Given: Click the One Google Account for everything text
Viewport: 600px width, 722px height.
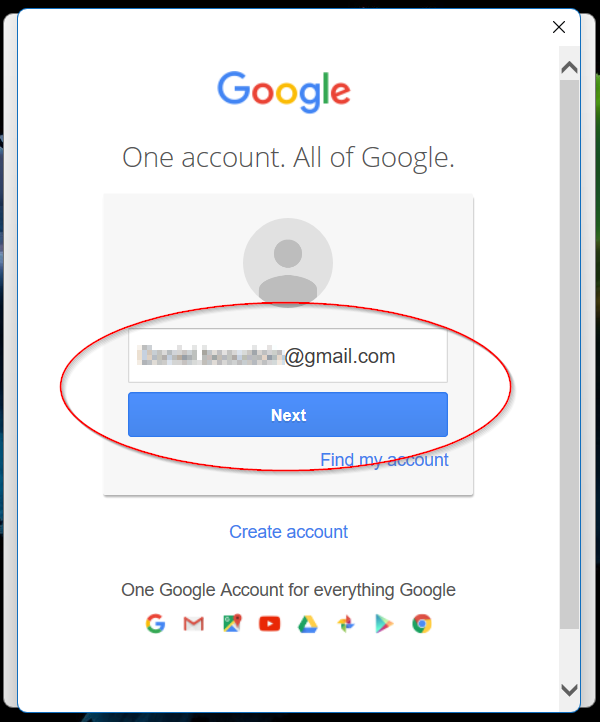Looking at the screenshot, I should tap(288, 590).
